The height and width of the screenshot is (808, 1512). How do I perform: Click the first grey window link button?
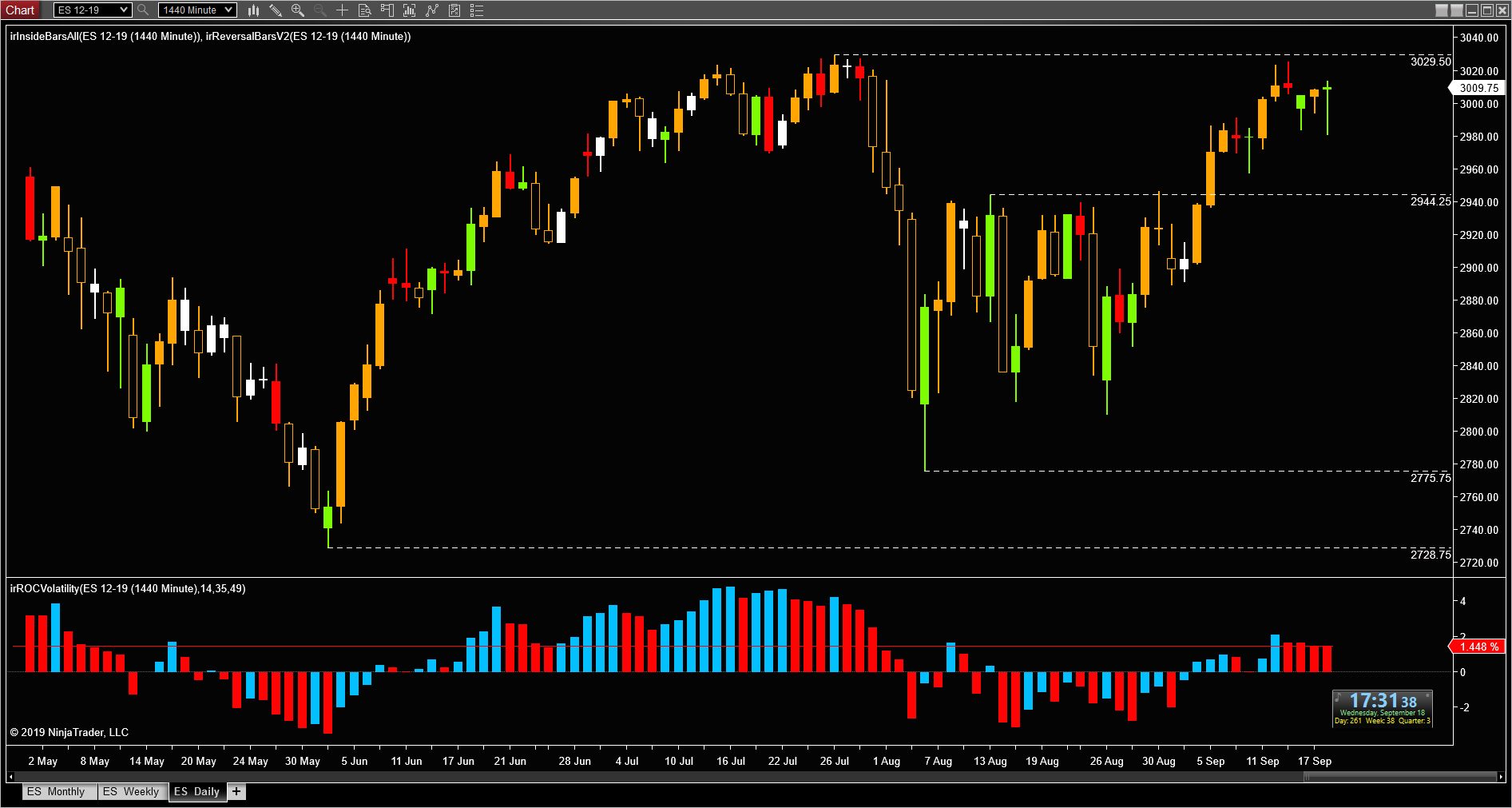[1442, 10]
